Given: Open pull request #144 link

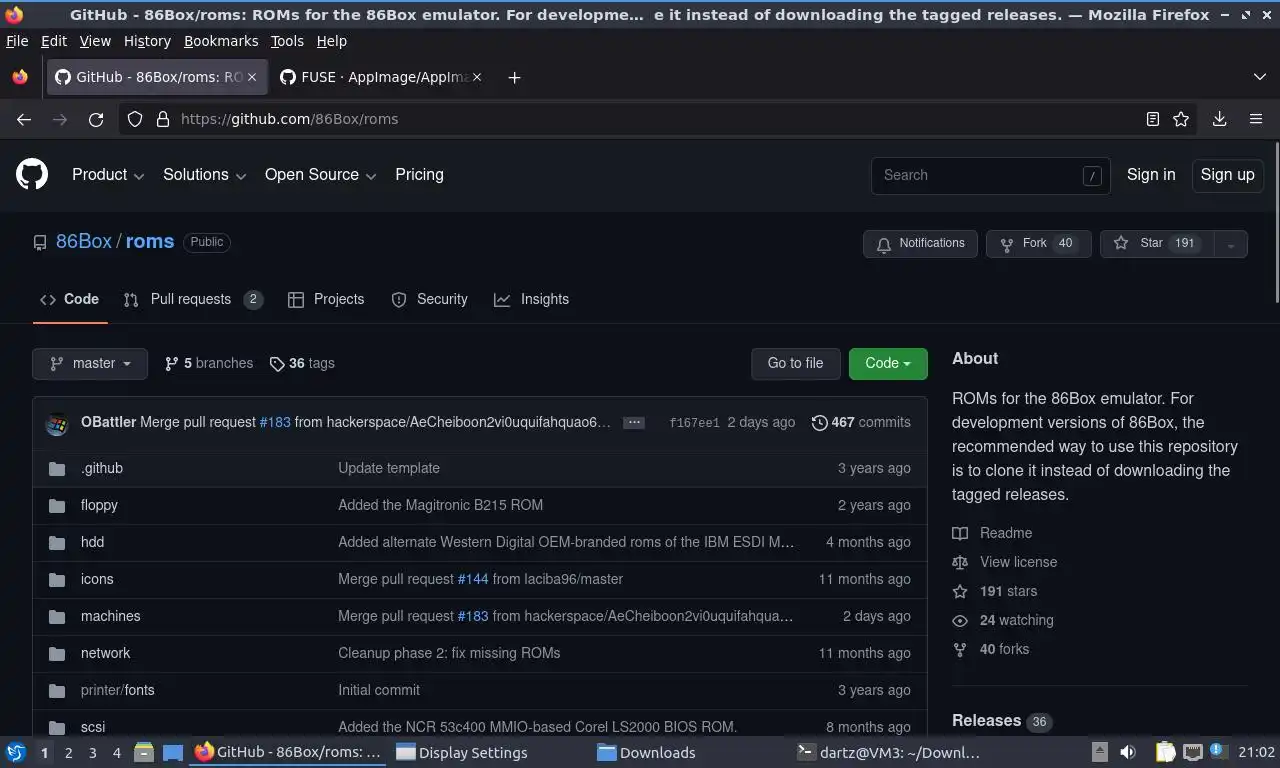Looking at the screenshot, I should coord(473,579).
